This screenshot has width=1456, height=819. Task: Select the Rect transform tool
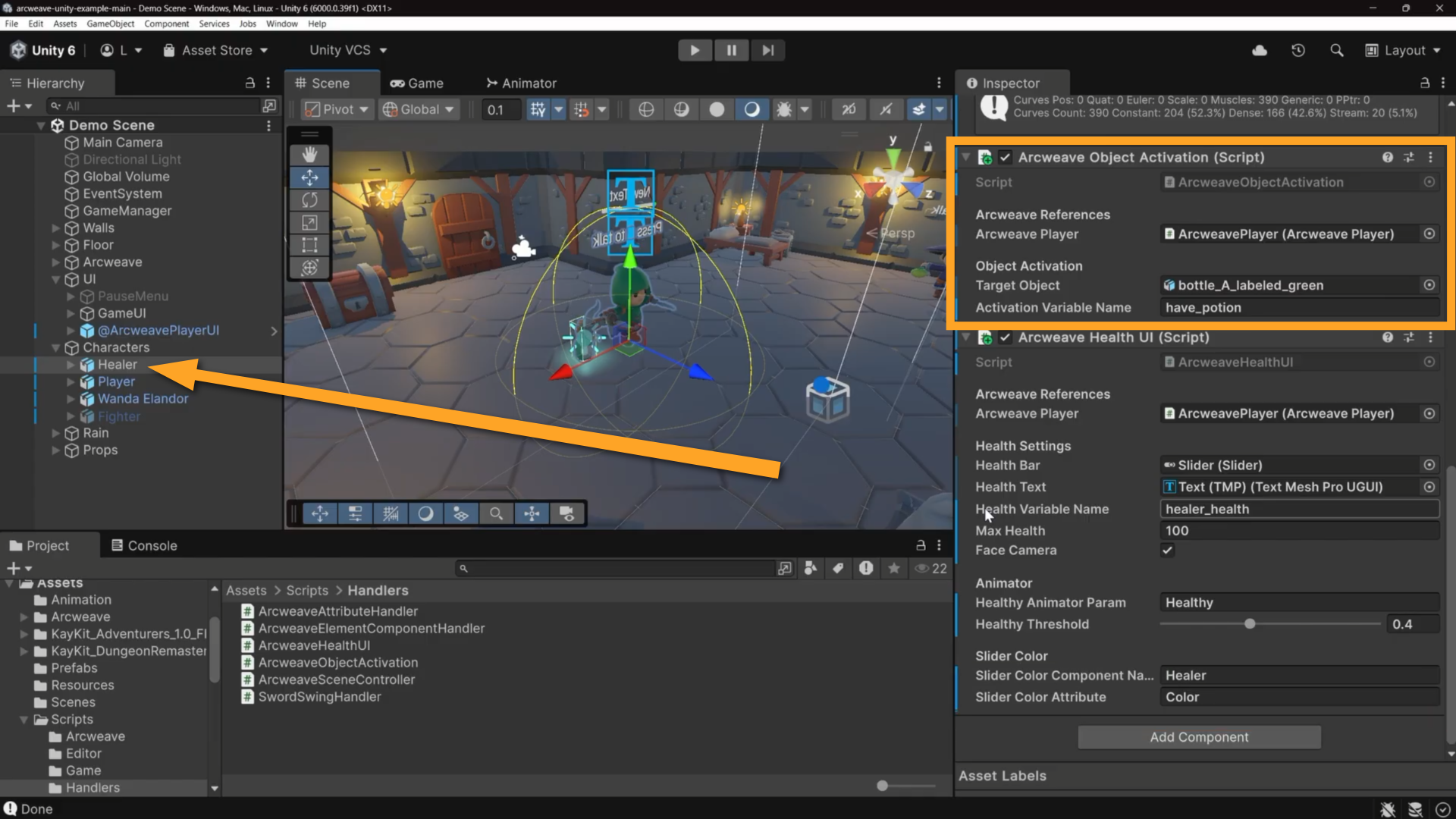[x=309, y=245]
